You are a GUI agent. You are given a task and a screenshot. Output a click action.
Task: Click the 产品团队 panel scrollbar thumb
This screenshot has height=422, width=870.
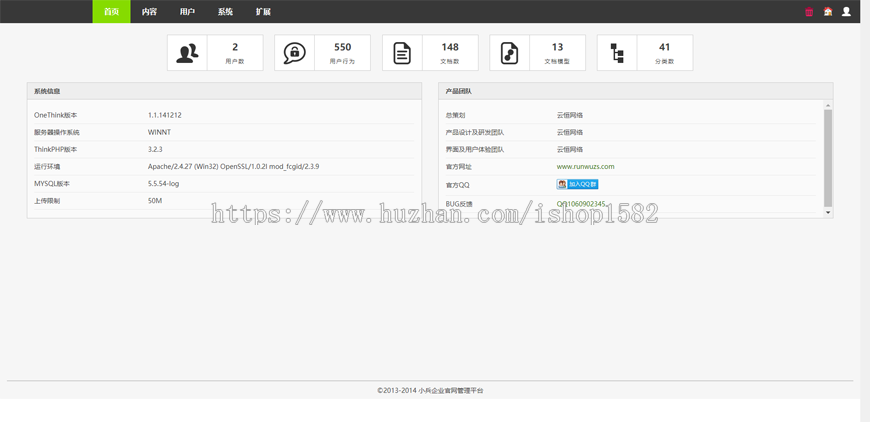[828, 158]
